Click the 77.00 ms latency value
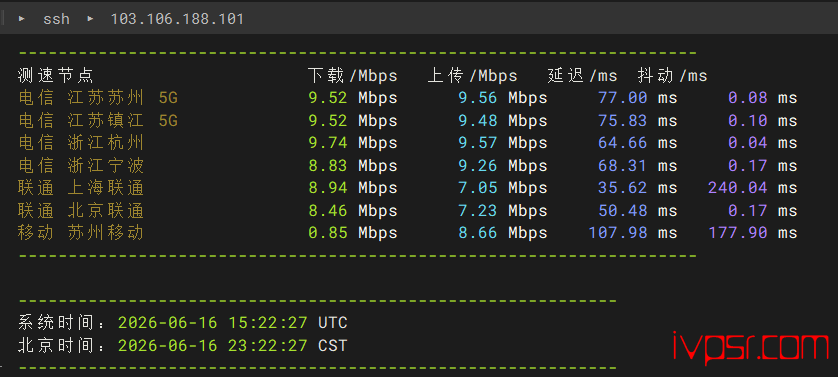The width and height of the screenshot is (838, 377). tap(638, 98)
